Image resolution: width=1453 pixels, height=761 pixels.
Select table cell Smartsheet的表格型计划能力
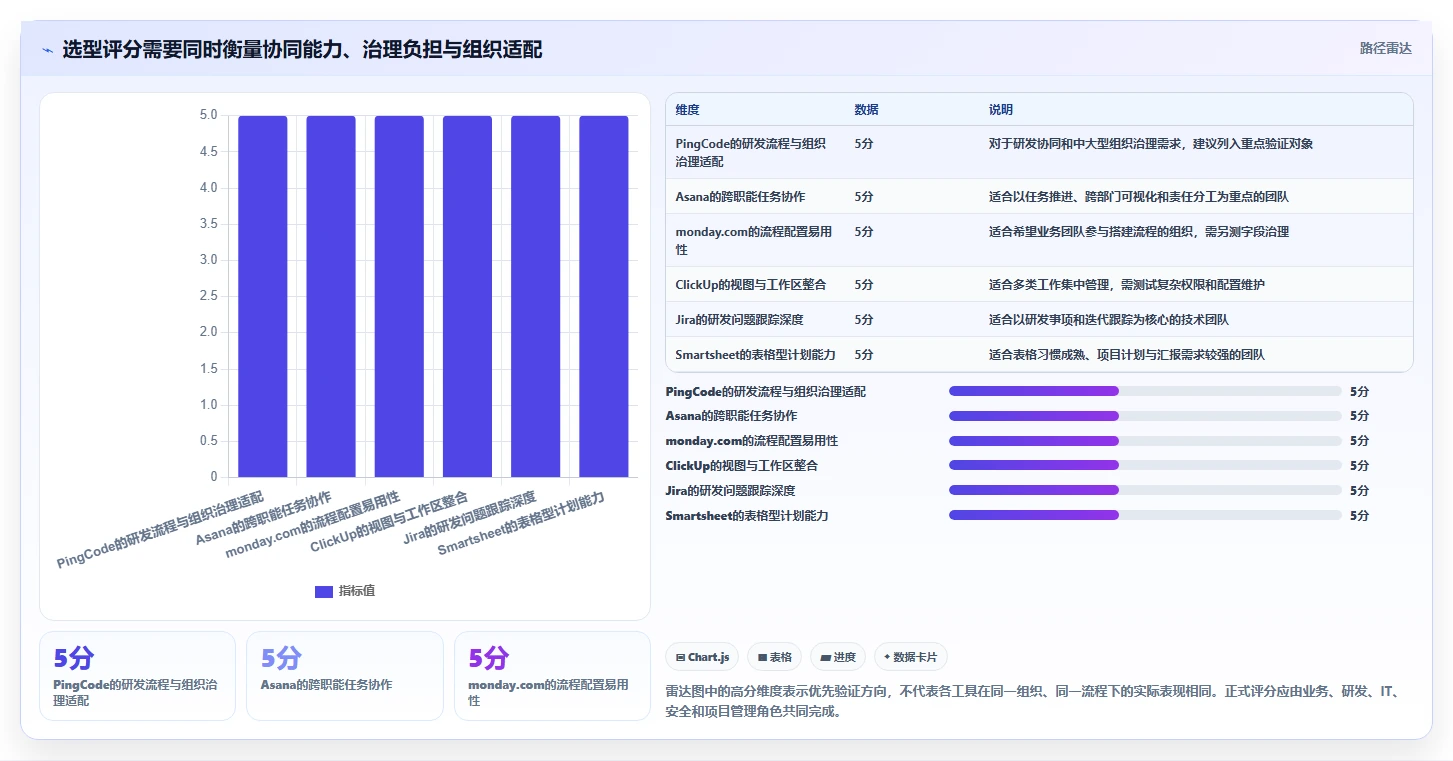point(755,355)
